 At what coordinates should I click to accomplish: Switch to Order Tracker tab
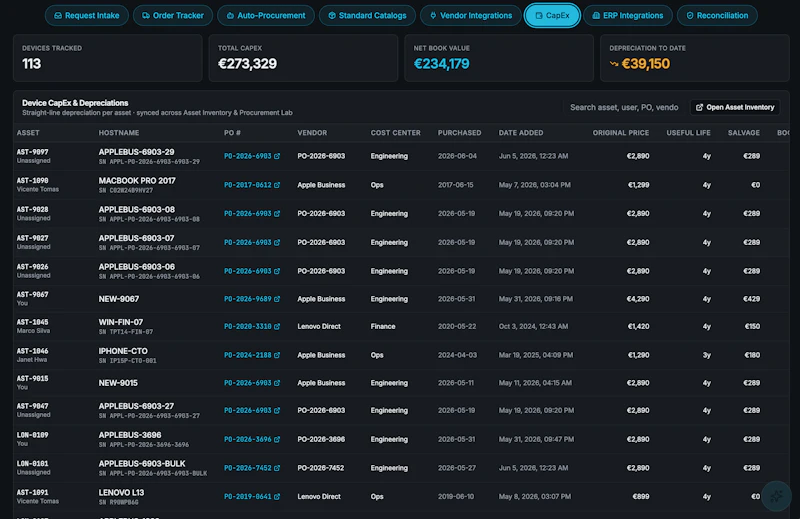pyautogui.click(x=172, y=15)
